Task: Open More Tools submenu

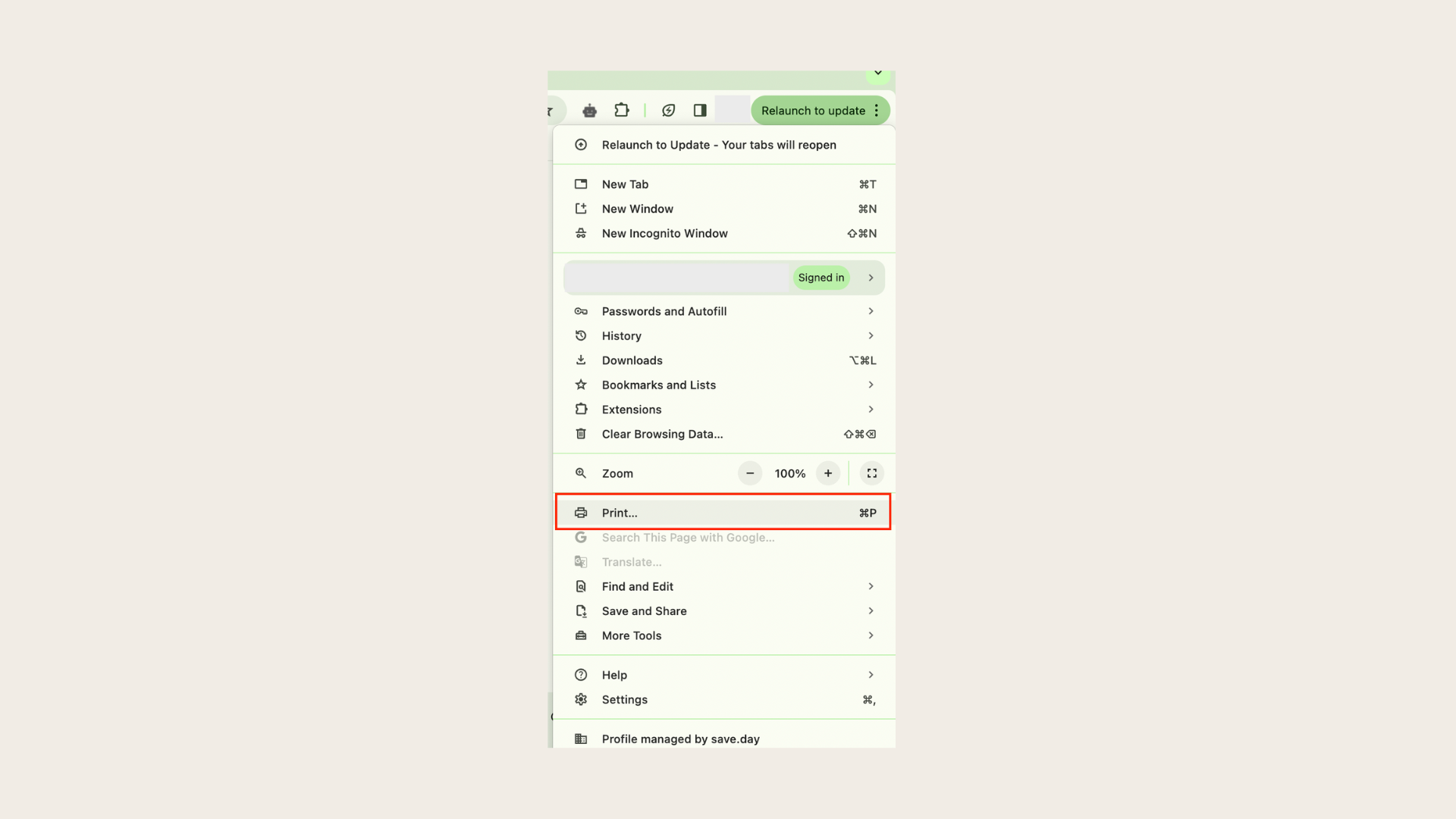Action: [724, 635]
